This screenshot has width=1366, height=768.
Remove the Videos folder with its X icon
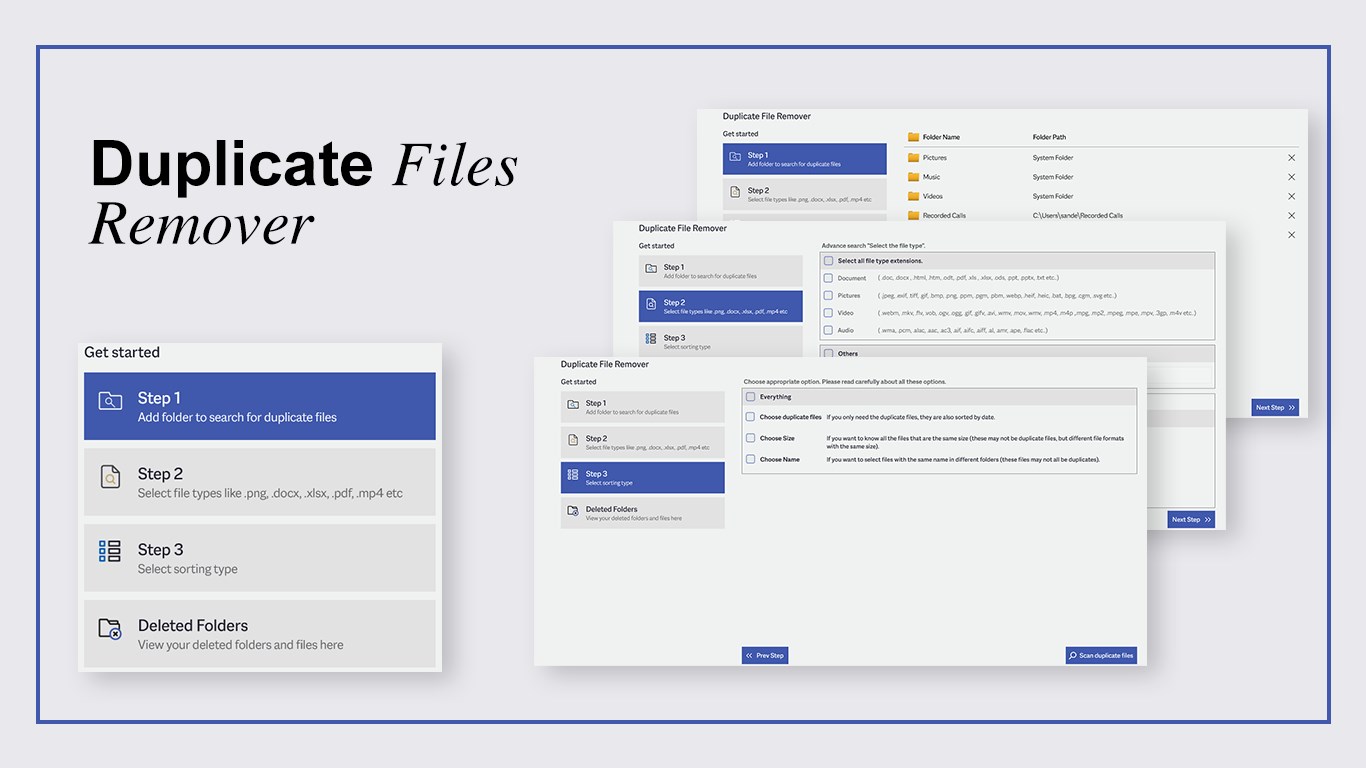click(x=1291, y=196)
